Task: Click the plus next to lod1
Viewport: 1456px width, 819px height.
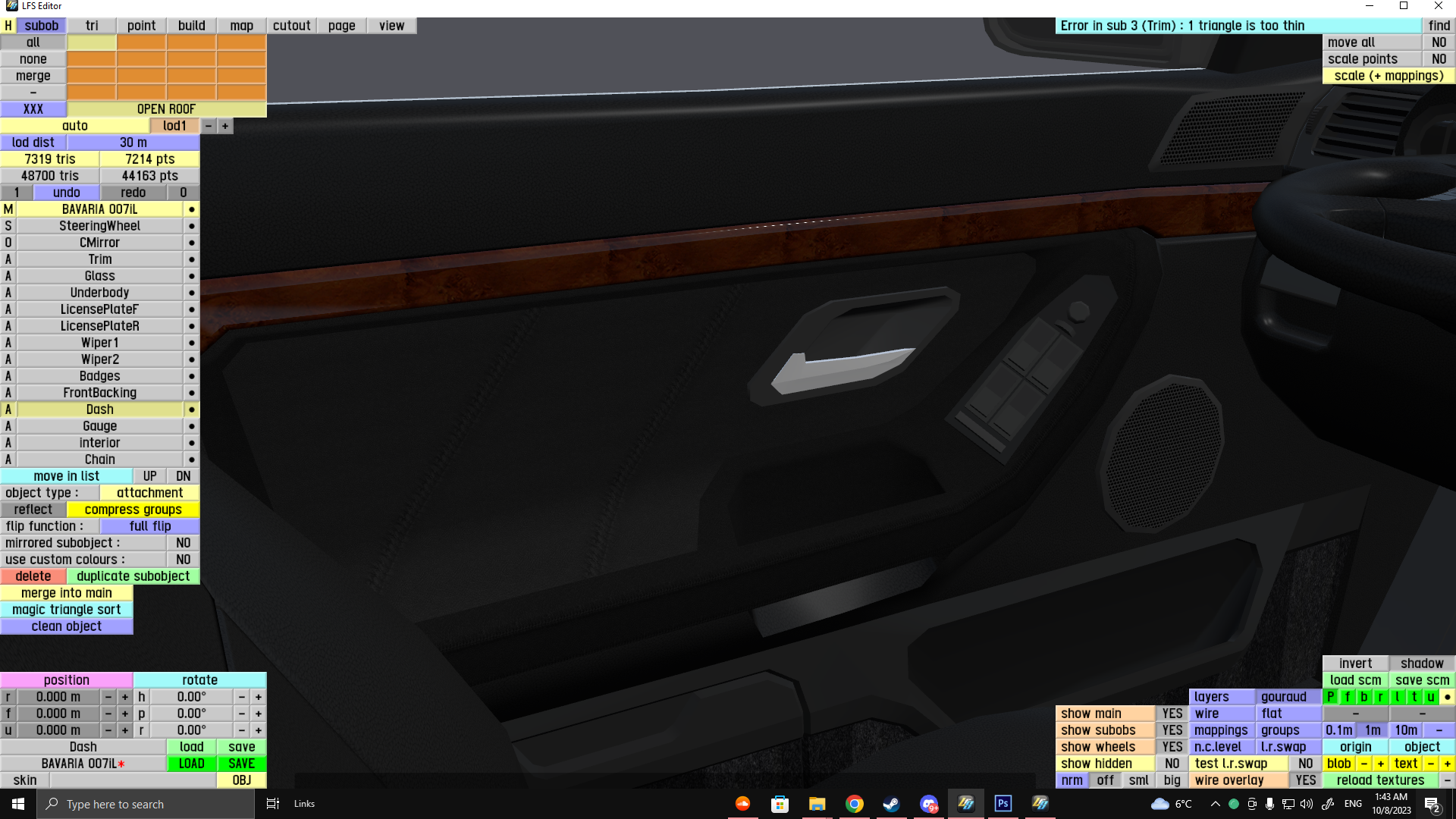Action: coord(225,126)
